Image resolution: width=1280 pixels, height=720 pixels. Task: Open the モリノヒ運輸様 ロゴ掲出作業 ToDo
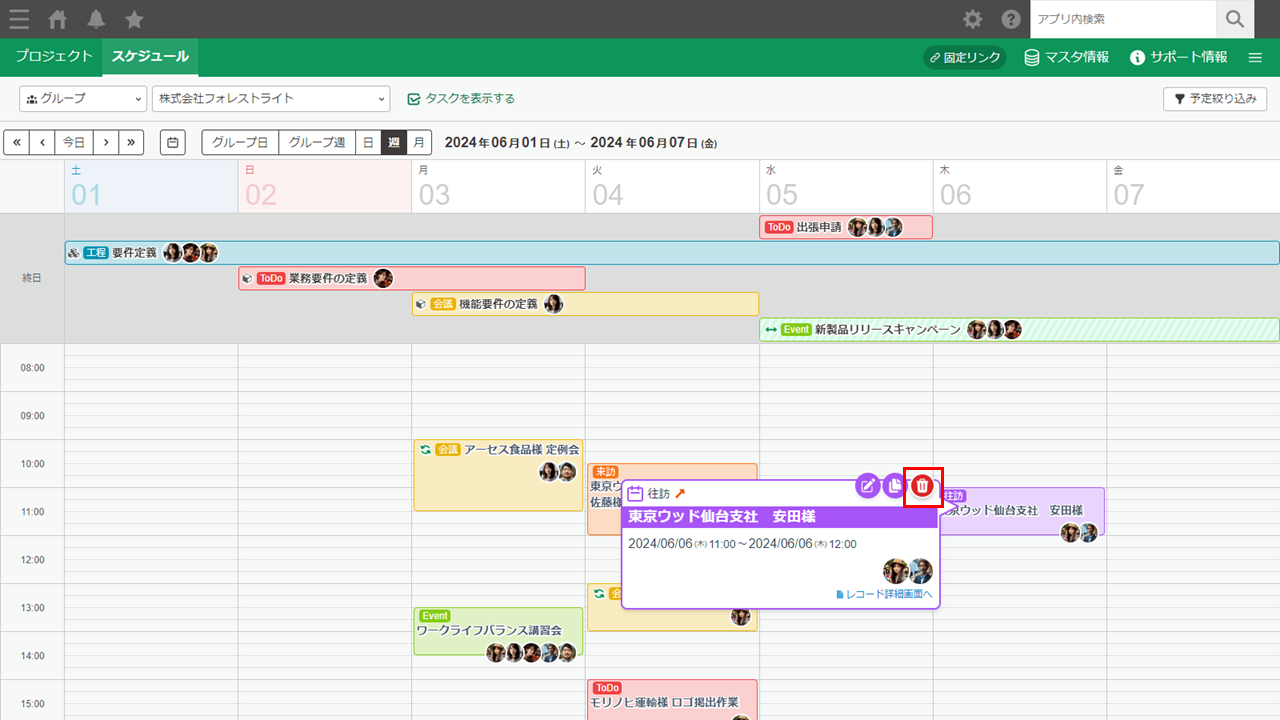point(672,700)
